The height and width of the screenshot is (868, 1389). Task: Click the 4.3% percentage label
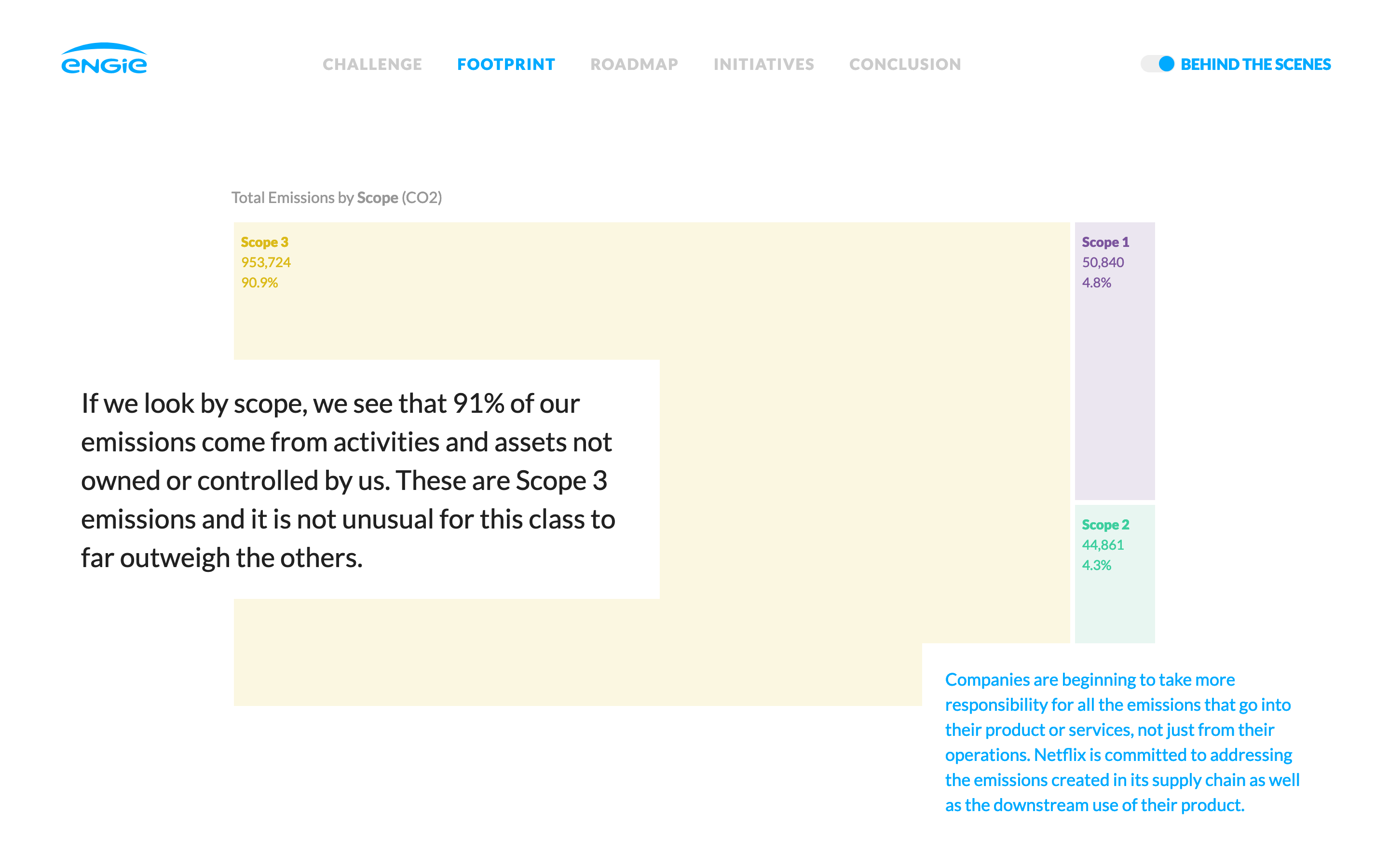[x=1096, y=566]
